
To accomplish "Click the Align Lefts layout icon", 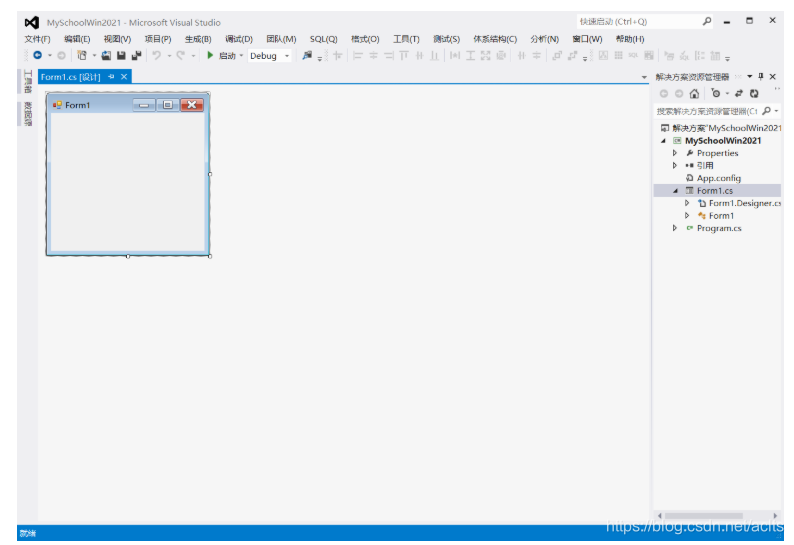I will pos(358,56).
